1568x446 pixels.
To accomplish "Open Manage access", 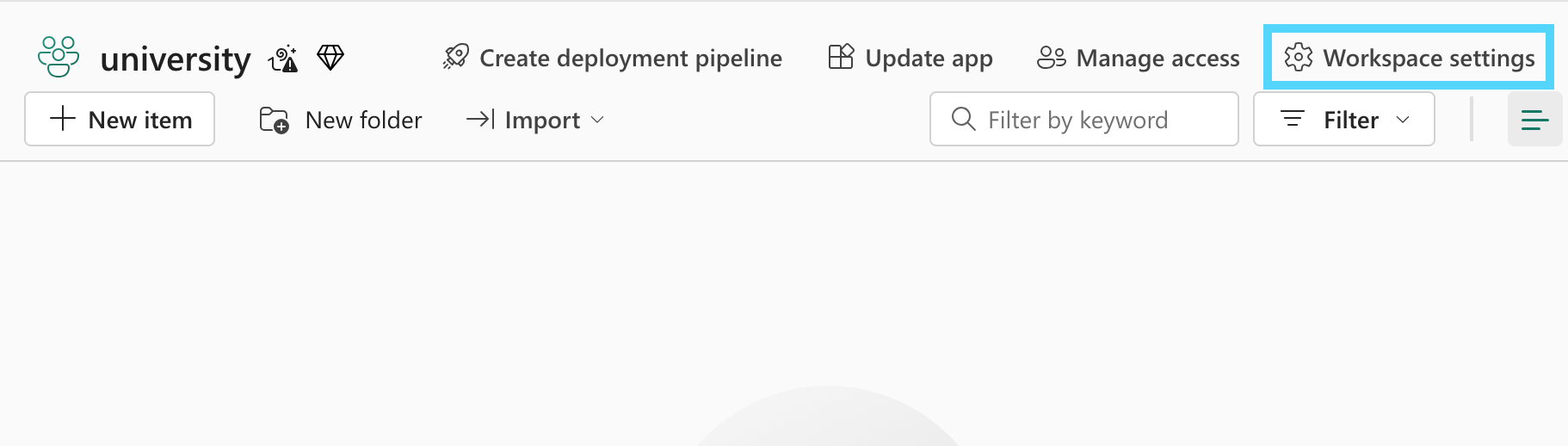I will coord(1157,58).
